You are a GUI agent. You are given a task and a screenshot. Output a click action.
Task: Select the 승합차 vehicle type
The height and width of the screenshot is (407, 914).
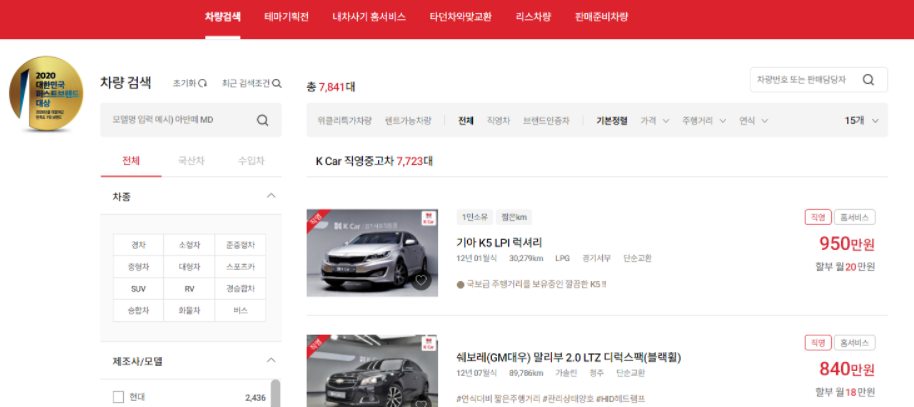[138, 310]
